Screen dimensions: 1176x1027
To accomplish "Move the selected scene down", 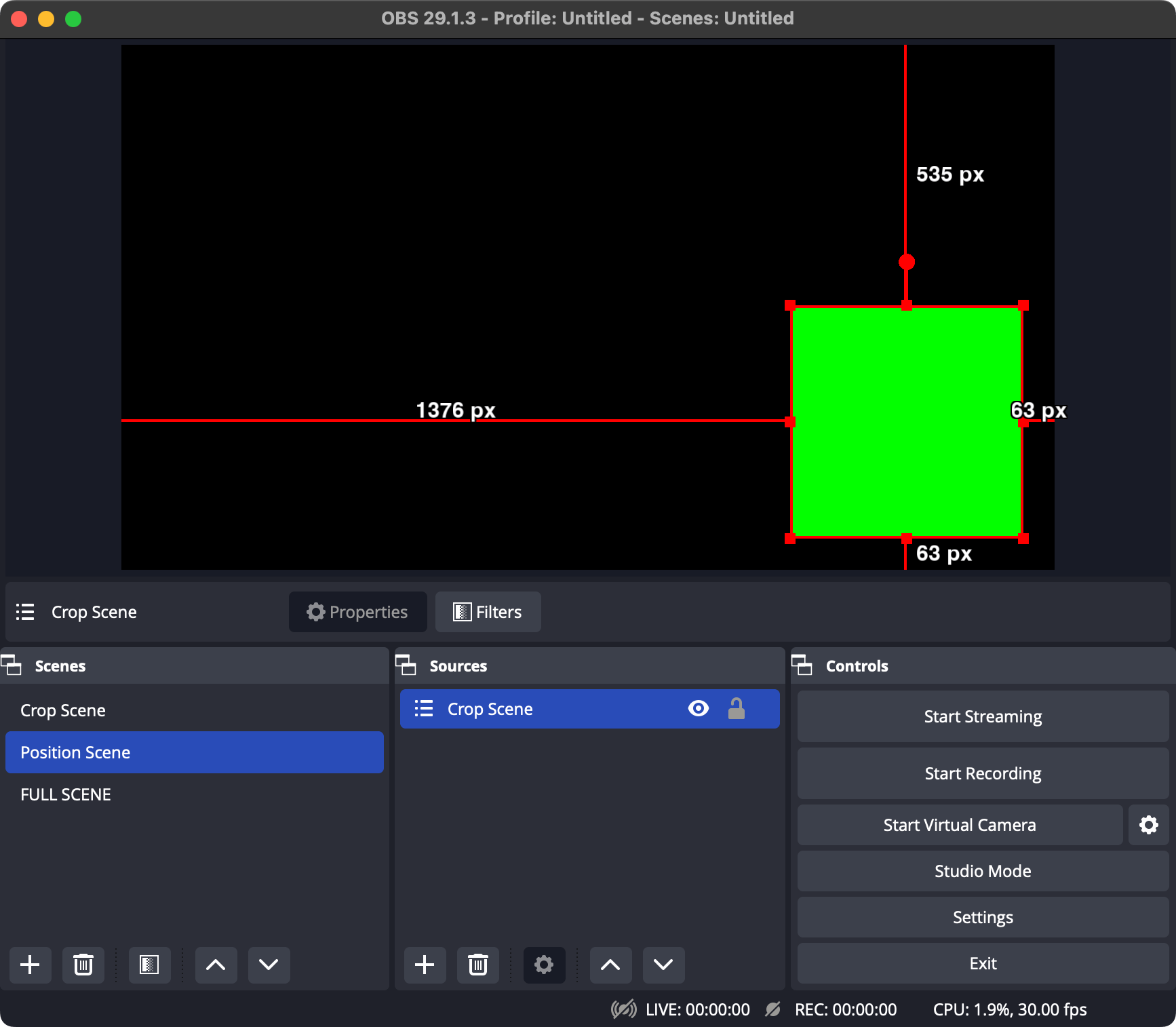I will [268, 965].
